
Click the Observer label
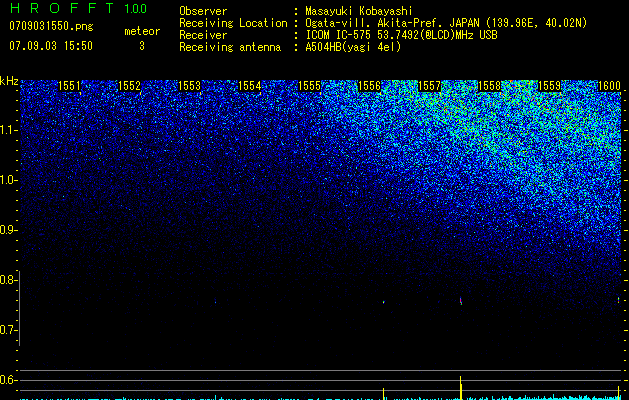[x=203, y=11]
